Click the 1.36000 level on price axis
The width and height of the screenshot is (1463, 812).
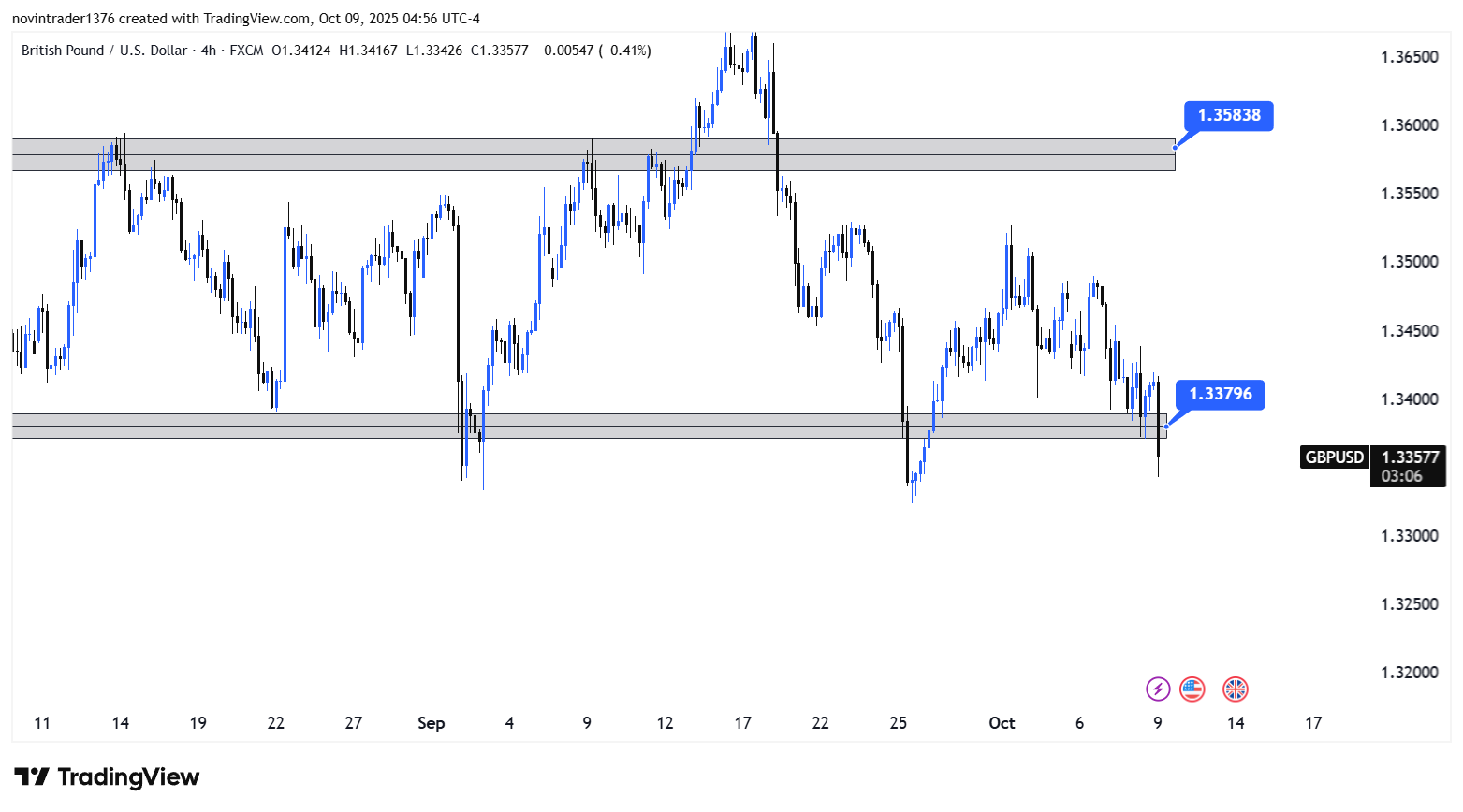1409,125
